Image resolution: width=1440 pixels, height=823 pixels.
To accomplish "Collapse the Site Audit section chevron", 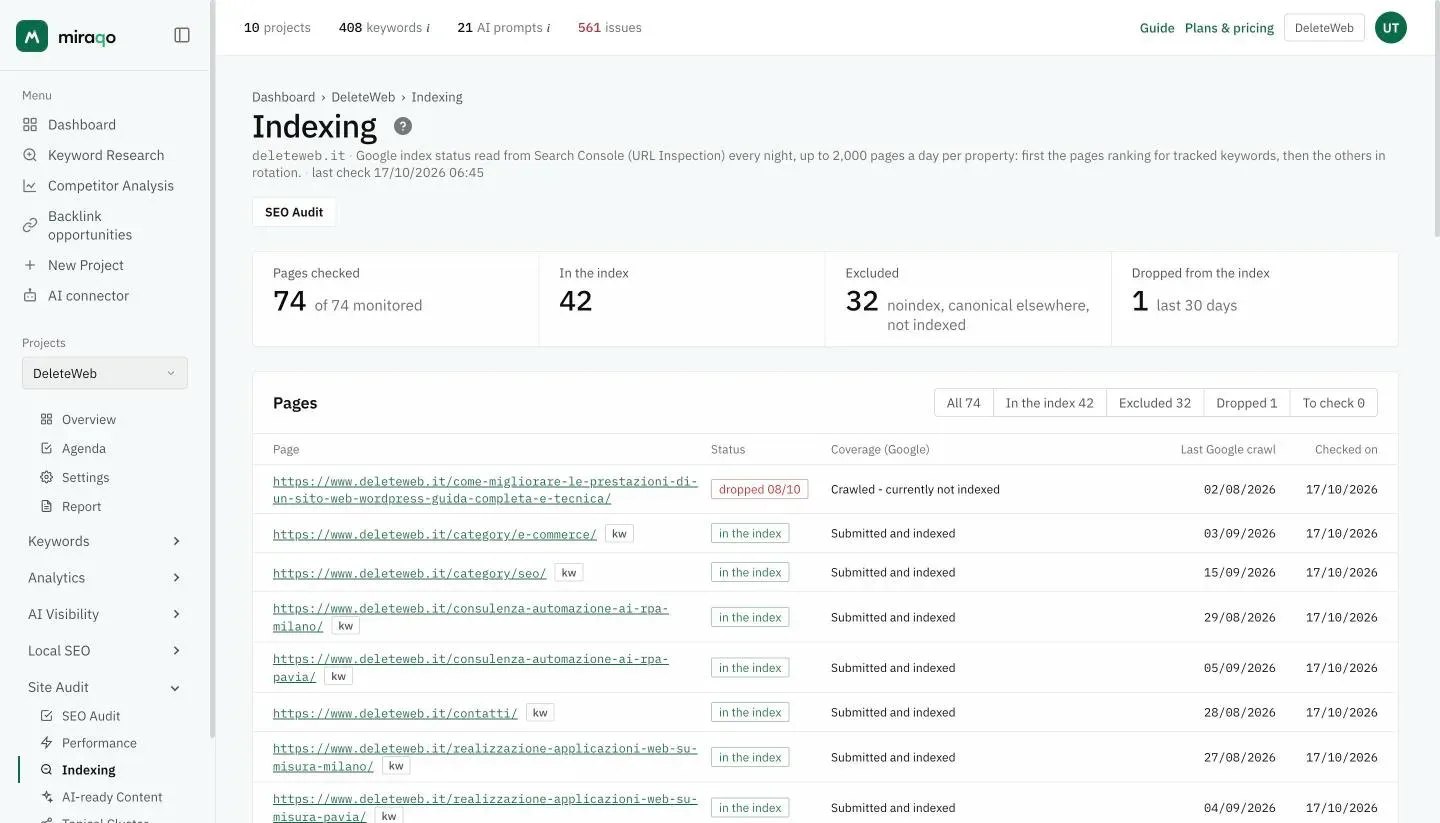I will 176,688.
